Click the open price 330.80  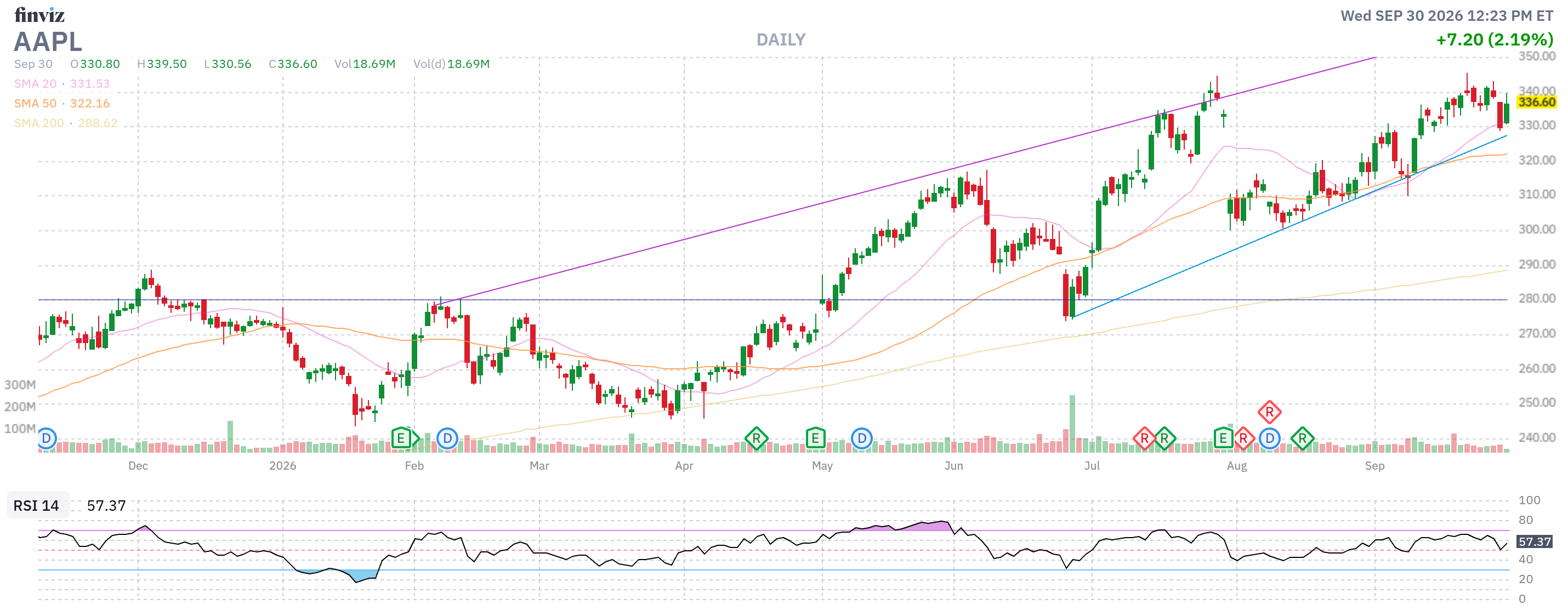point(100,64)
